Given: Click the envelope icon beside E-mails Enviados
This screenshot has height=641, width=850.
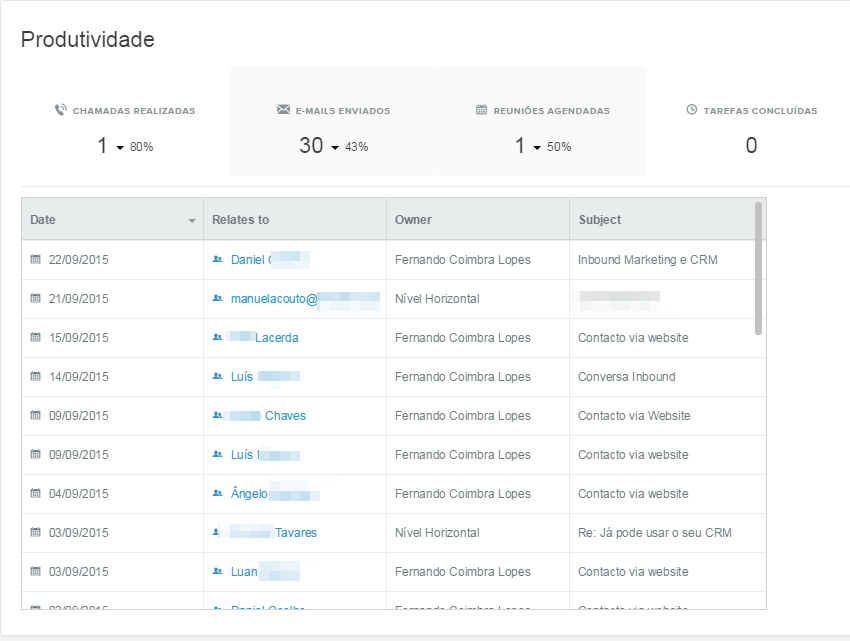Looking at the screenshot, I should 283,110.
